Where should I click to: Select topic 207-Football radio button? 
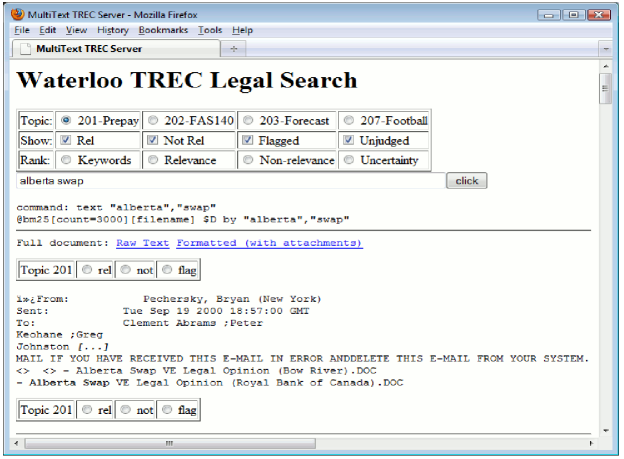[x=349, y=120]
